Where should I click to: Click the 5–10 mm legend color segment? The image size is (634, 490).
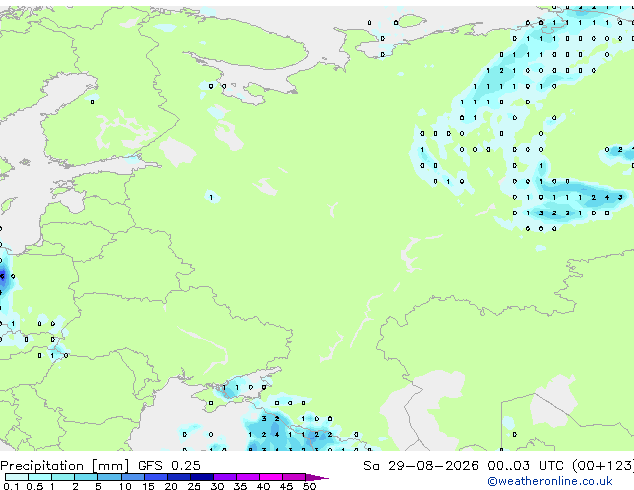[x=109, y=477]
